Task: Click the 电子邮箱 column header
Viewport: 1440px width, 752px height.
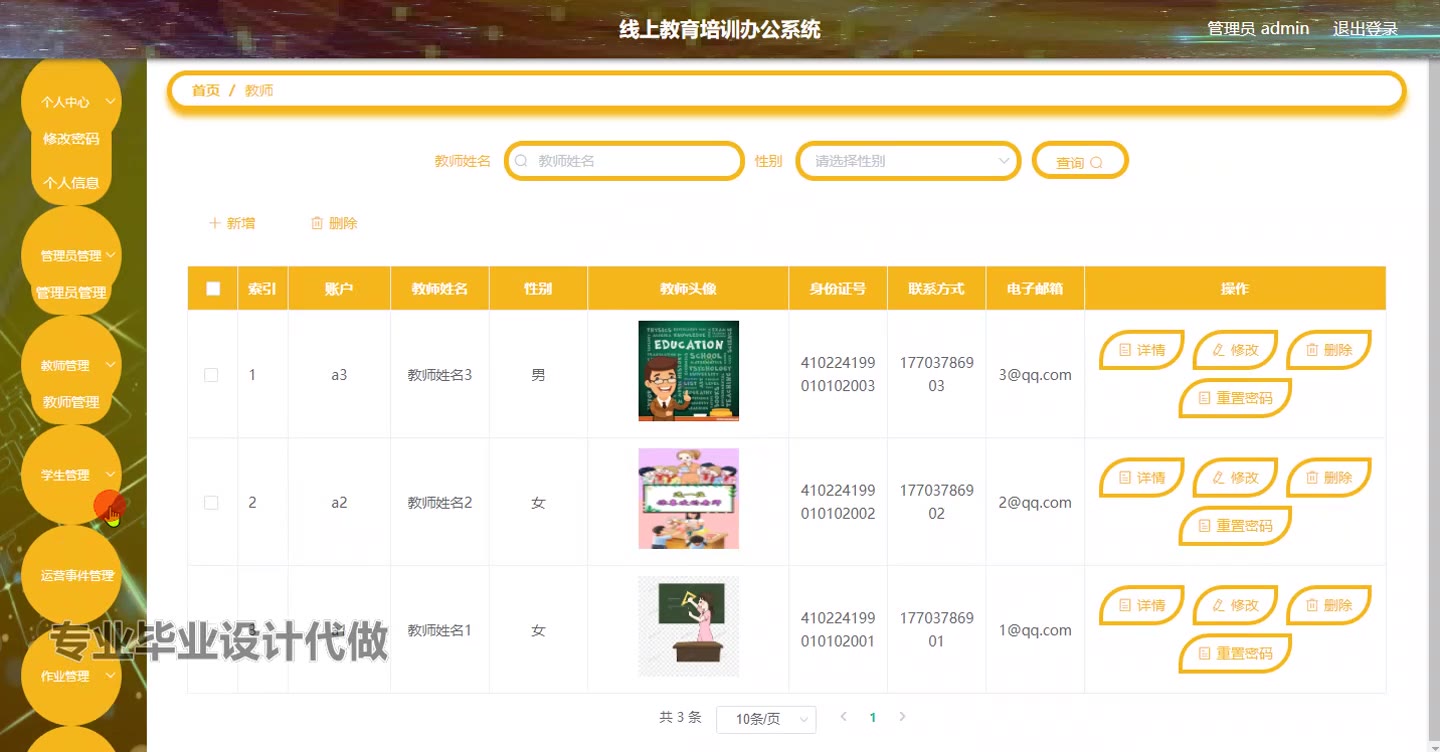Action: [1035, 289]
